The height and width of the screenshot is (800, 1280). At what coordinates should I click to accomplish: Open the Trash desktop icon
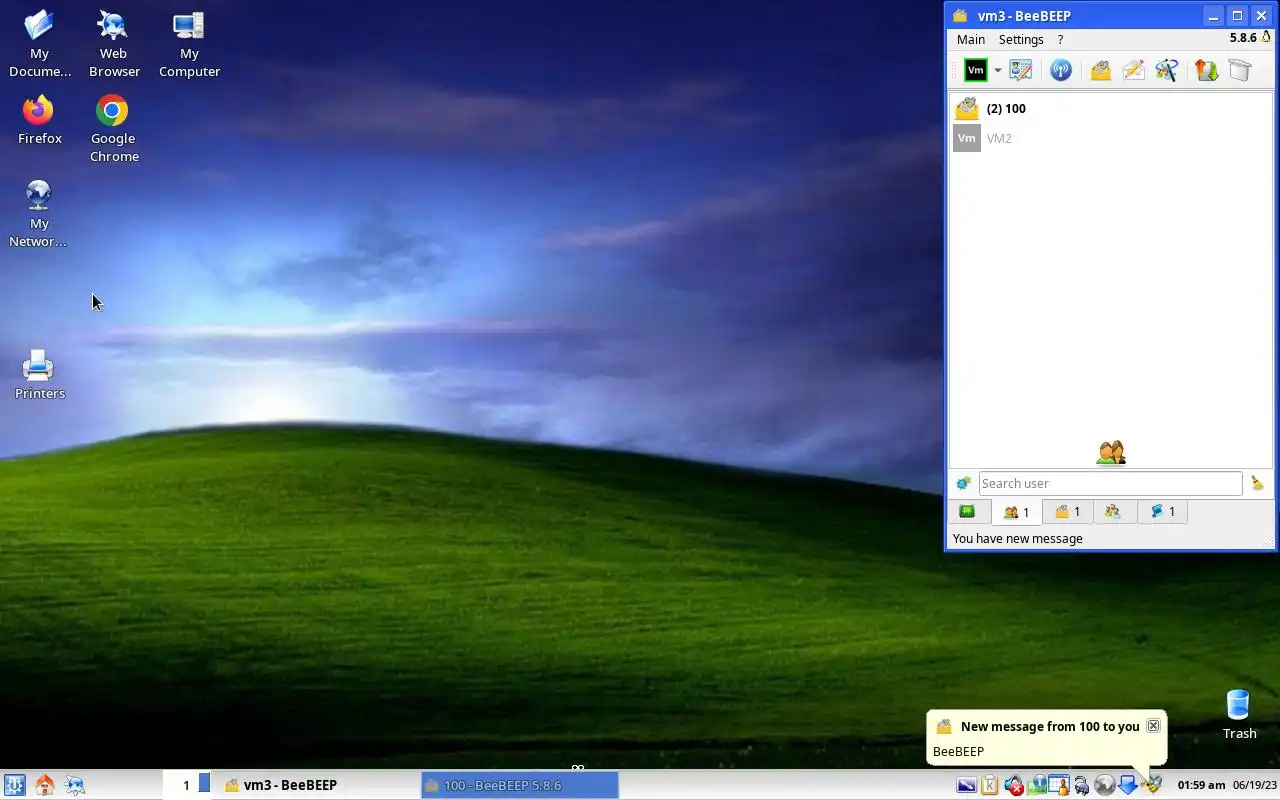[x=1239, y=715]
